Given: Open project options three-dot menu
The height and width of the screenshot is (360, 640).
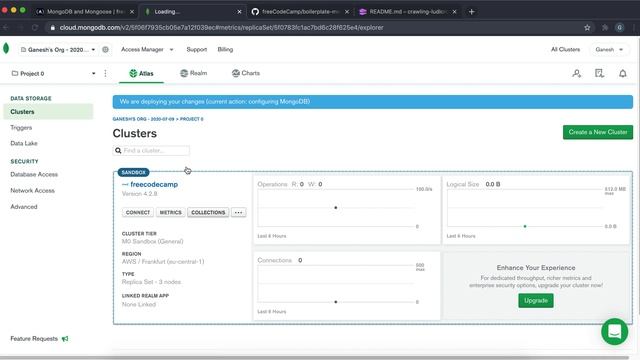Looking at the screenshot, I should point(105,73).
